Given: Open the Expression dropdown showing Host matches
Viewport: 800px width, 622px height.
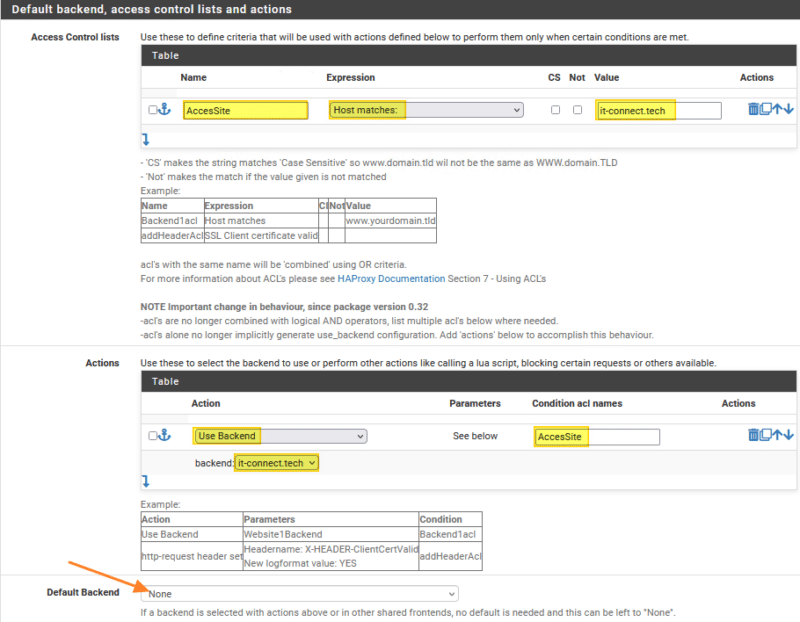Looking at the screenshot, I should pos(426,110).
